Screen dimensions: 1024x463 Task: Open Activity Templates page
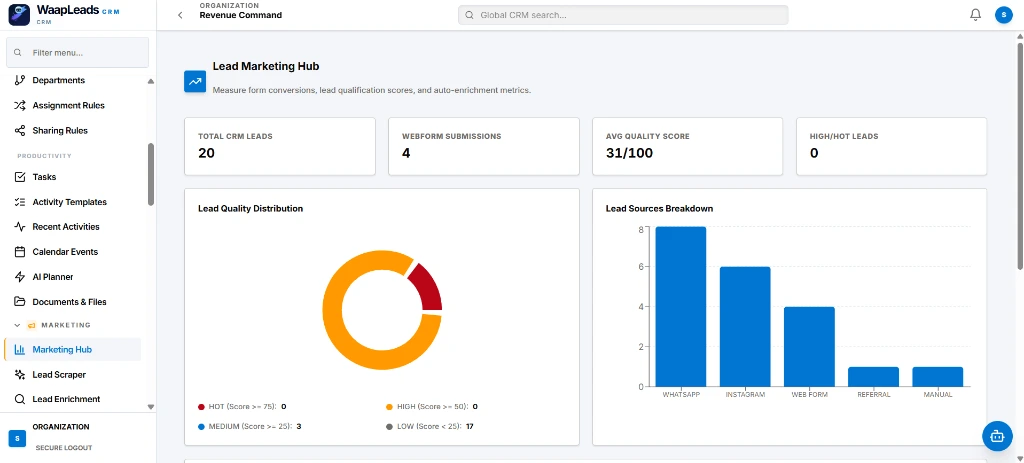pos(72,202)
